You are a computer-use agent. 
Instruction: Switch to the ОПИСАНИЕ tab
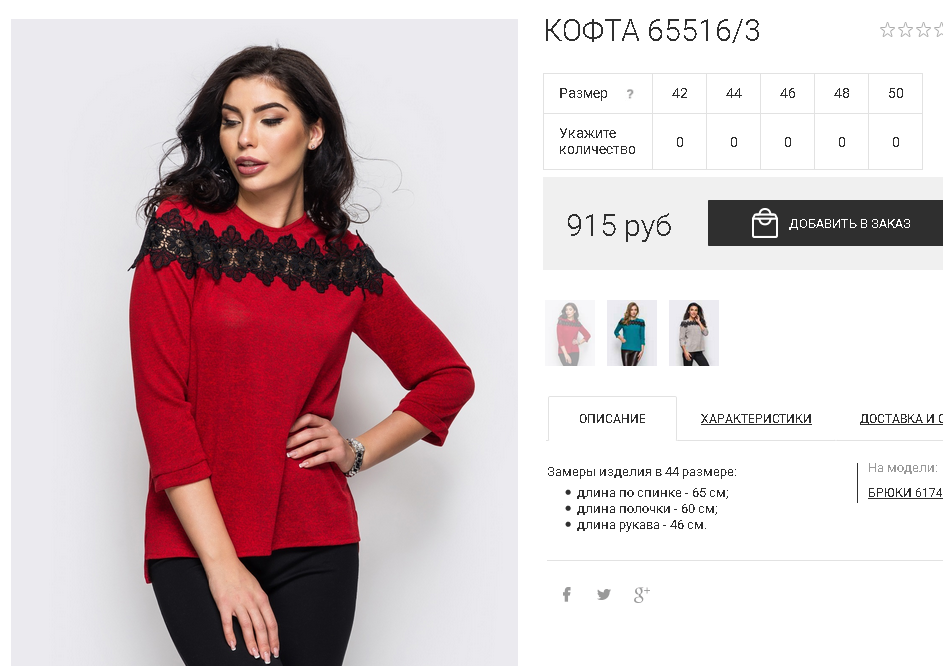[612, 419]
